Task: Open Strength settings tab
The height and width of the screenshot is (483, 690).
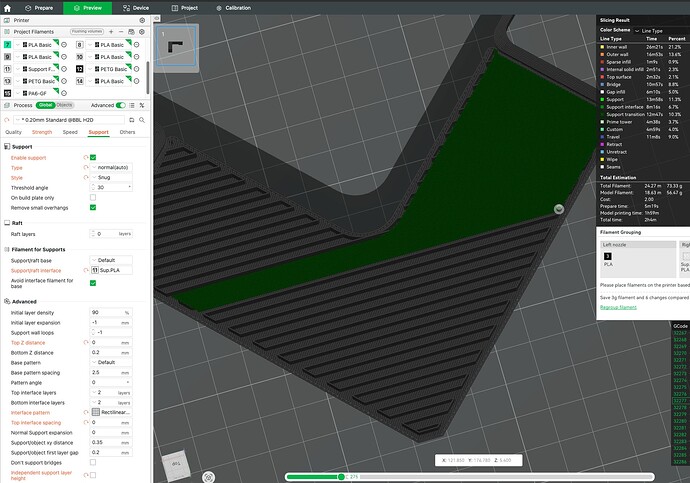Action: 42,132
